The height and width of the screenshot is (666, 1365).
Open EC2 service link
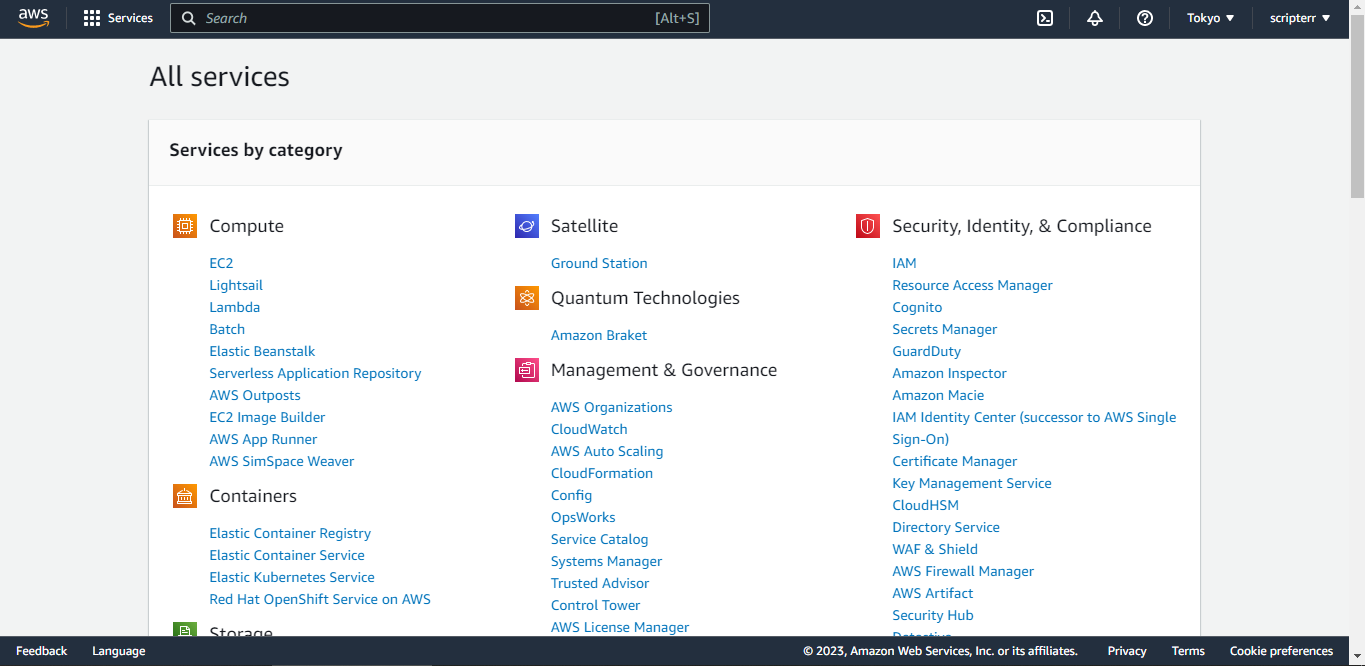(221, 263)
